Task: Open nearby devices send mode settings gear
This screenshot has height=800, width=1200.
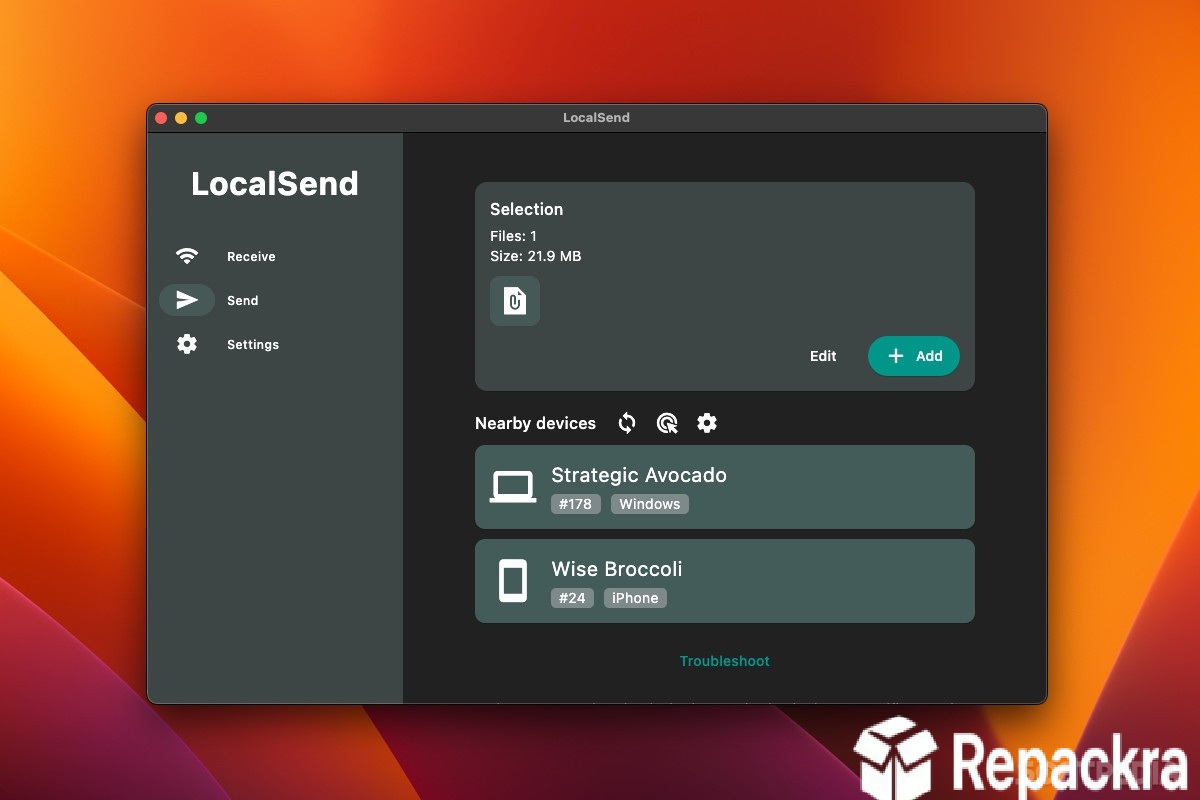Action: pos(707,423)
